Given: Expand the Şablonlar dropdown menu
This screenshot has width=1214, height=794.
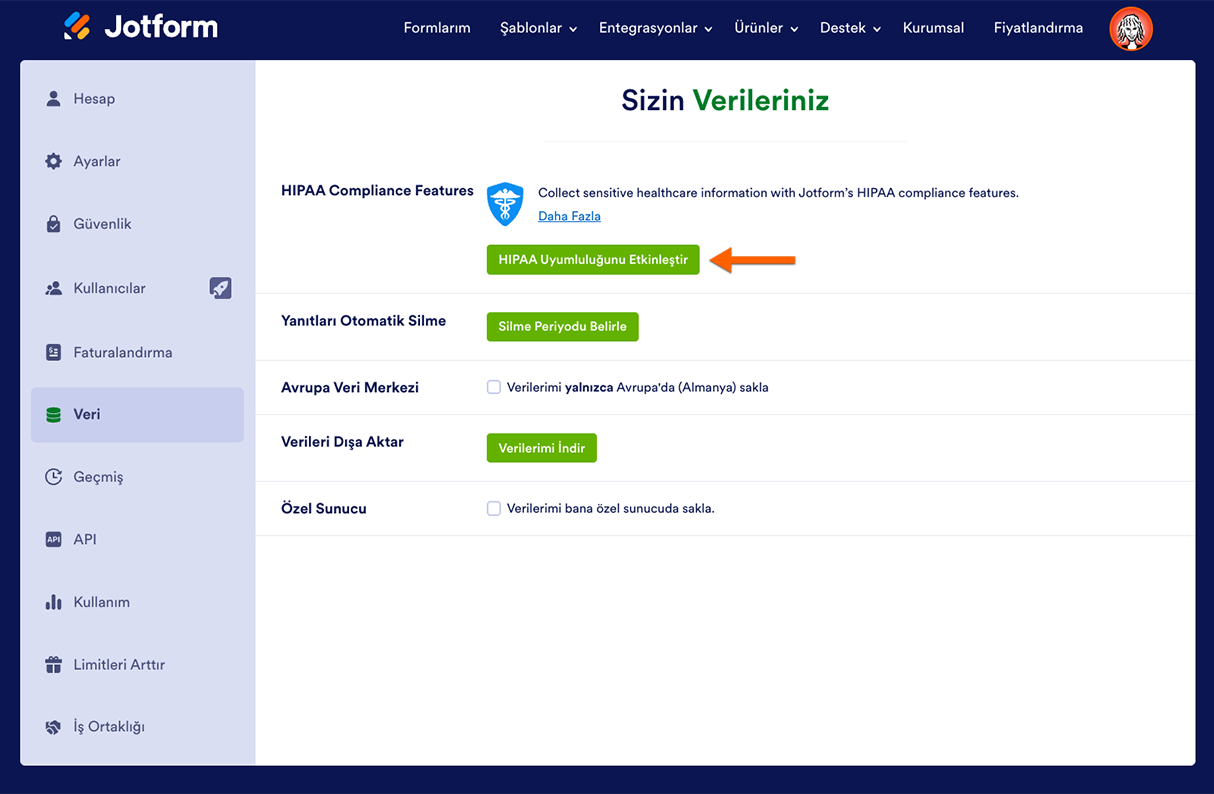Looking at the screenshot, I should coord(539,28).
